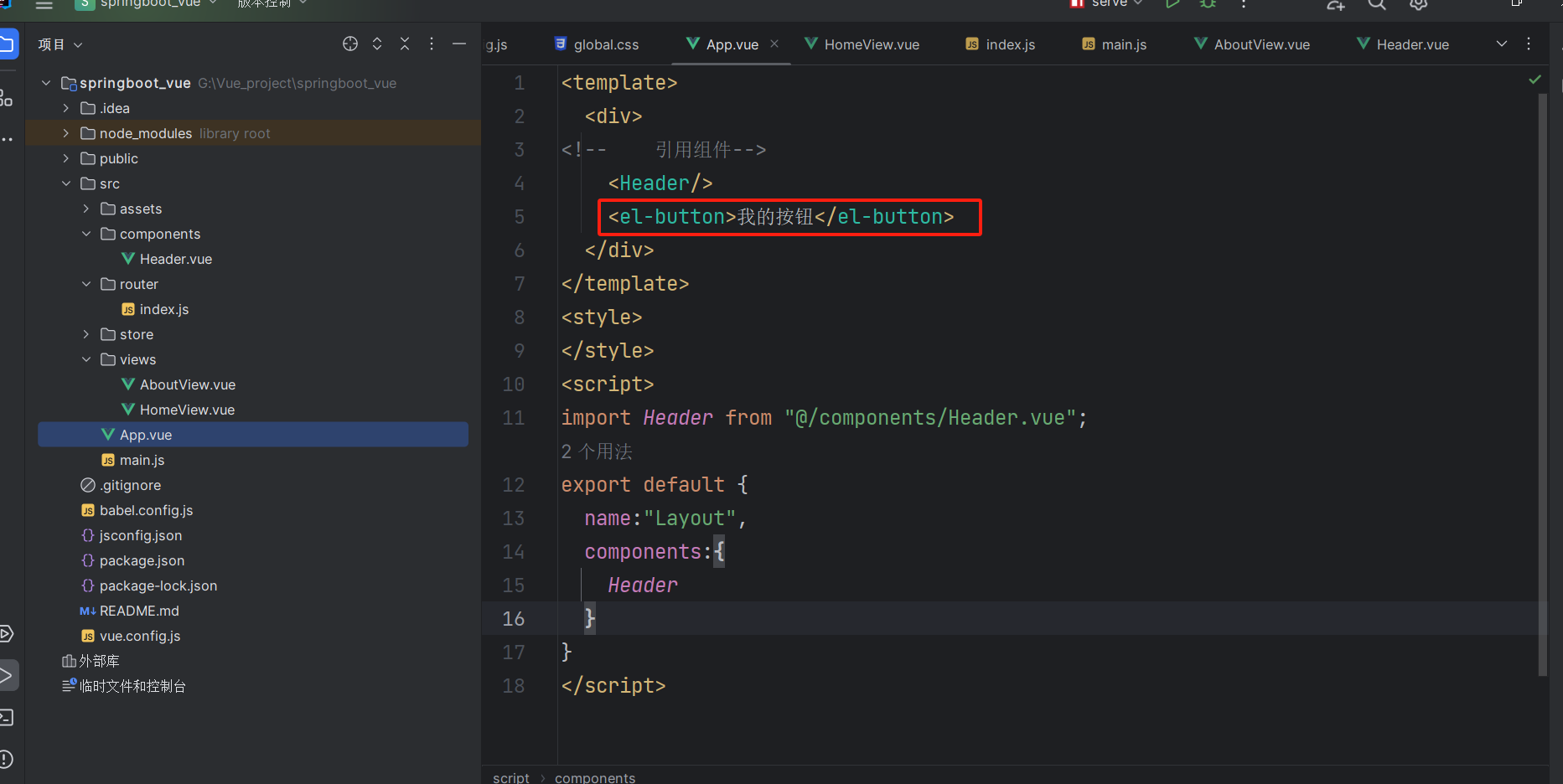Open the Terminal tool window
The height and width of the screenshot is (784, 1563).
(6, 718)
